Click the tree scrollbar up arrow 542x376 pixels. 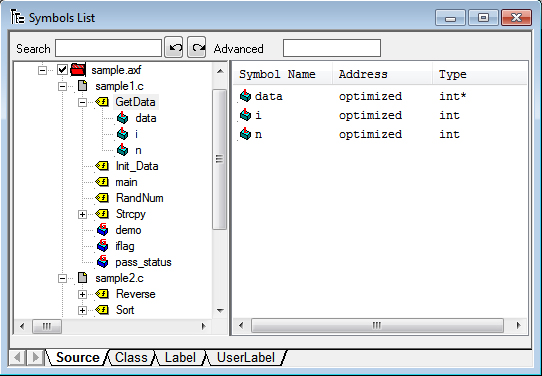click(x=220, y=72)
